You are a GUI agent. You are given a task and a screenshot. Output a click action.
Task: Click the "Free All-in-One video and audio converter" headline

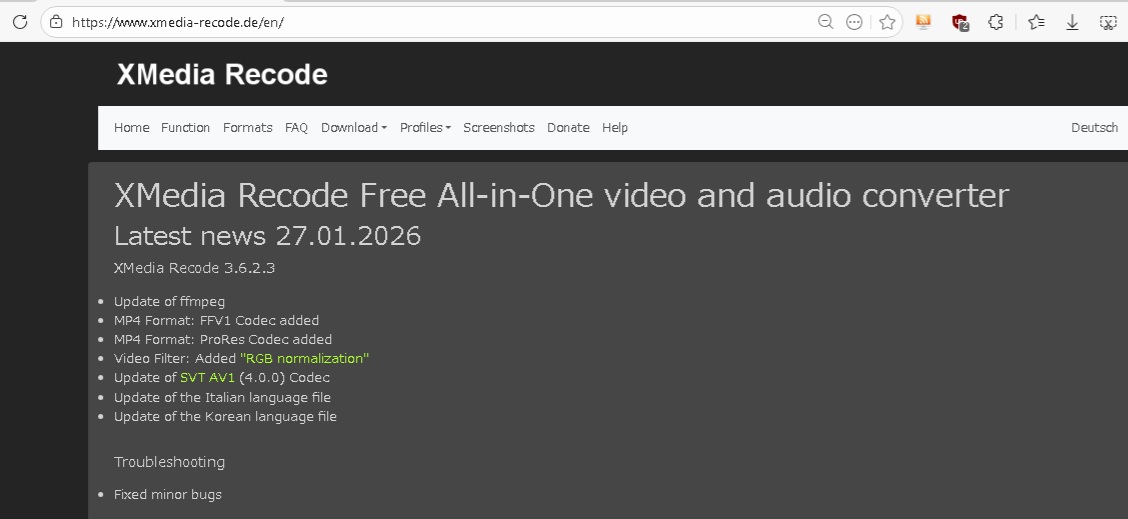[x=684, y=195]
